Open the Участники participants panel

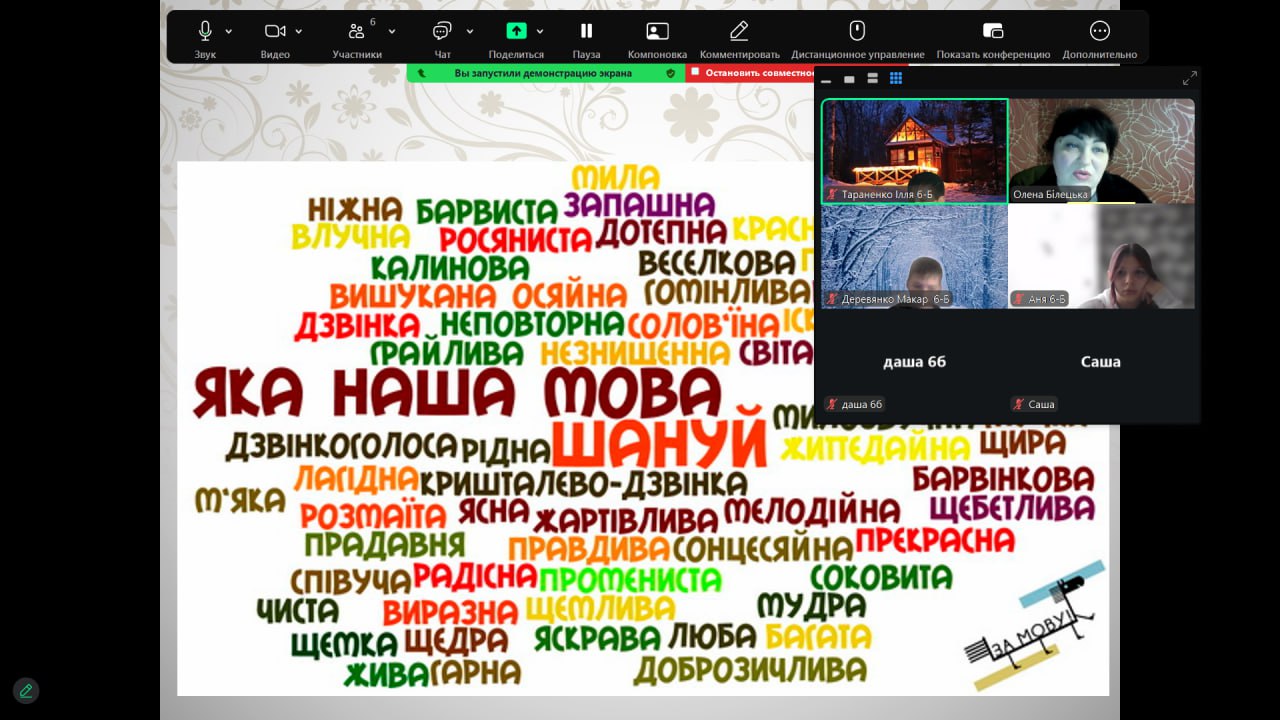[357, 31]
